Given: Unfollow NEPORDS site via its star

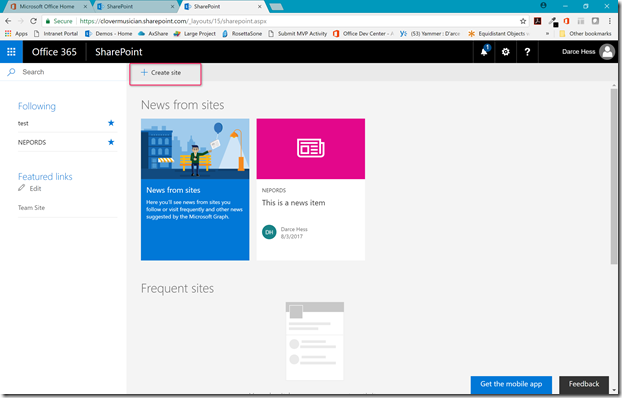Looking at the screenshot, I should coord(111,142).
